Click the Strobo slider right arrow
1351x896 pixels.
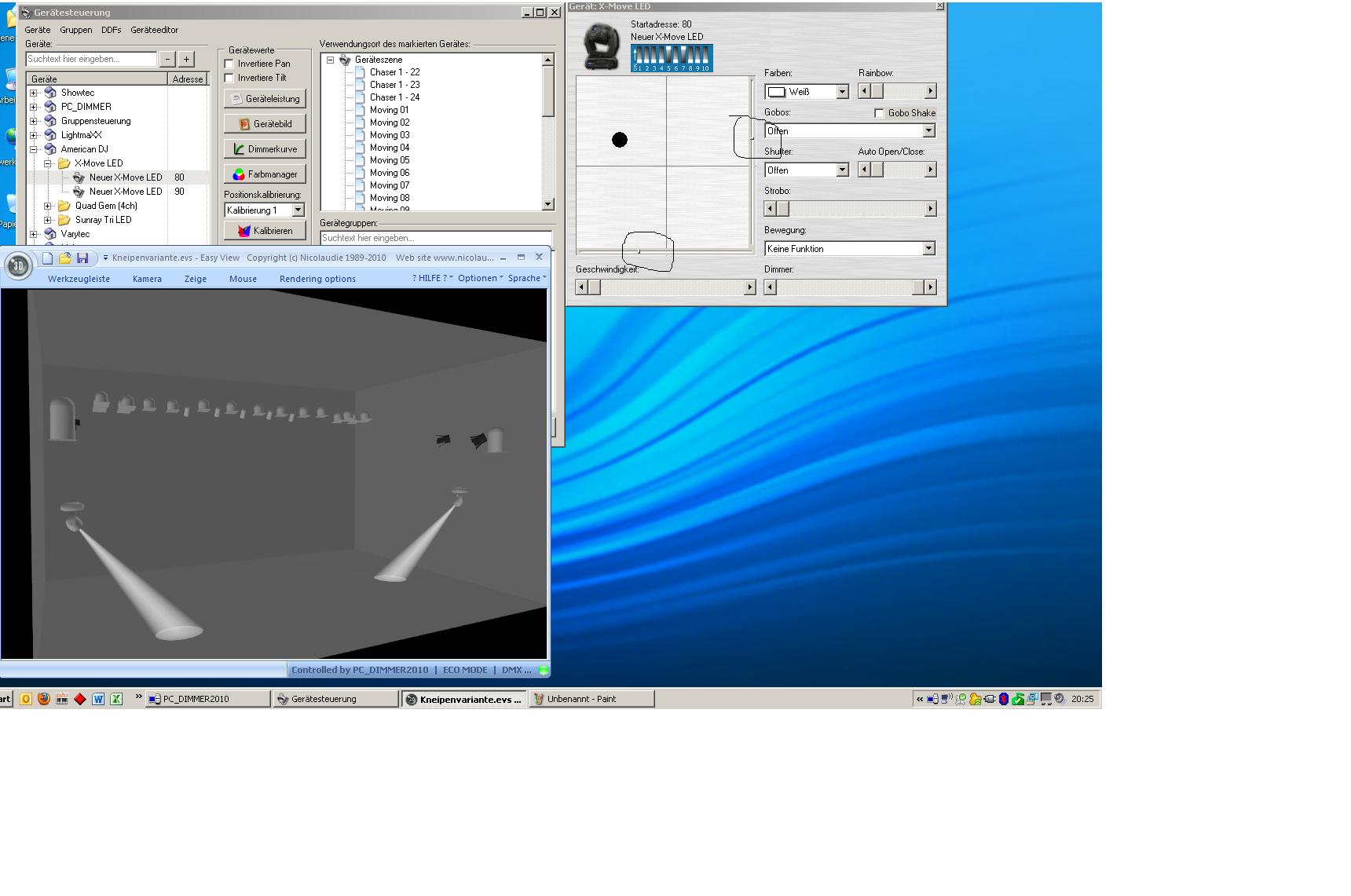point(931,209)
